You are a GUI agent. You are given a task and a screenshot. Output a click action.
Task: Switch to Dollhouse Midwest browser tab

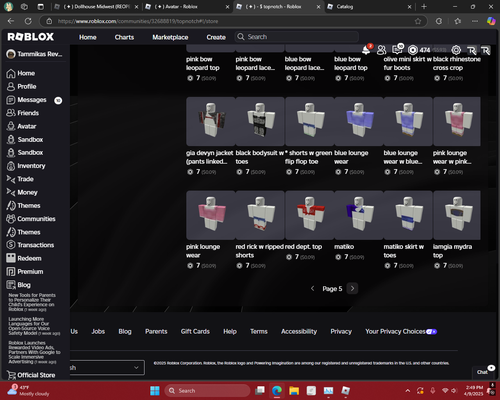point(96,7)
